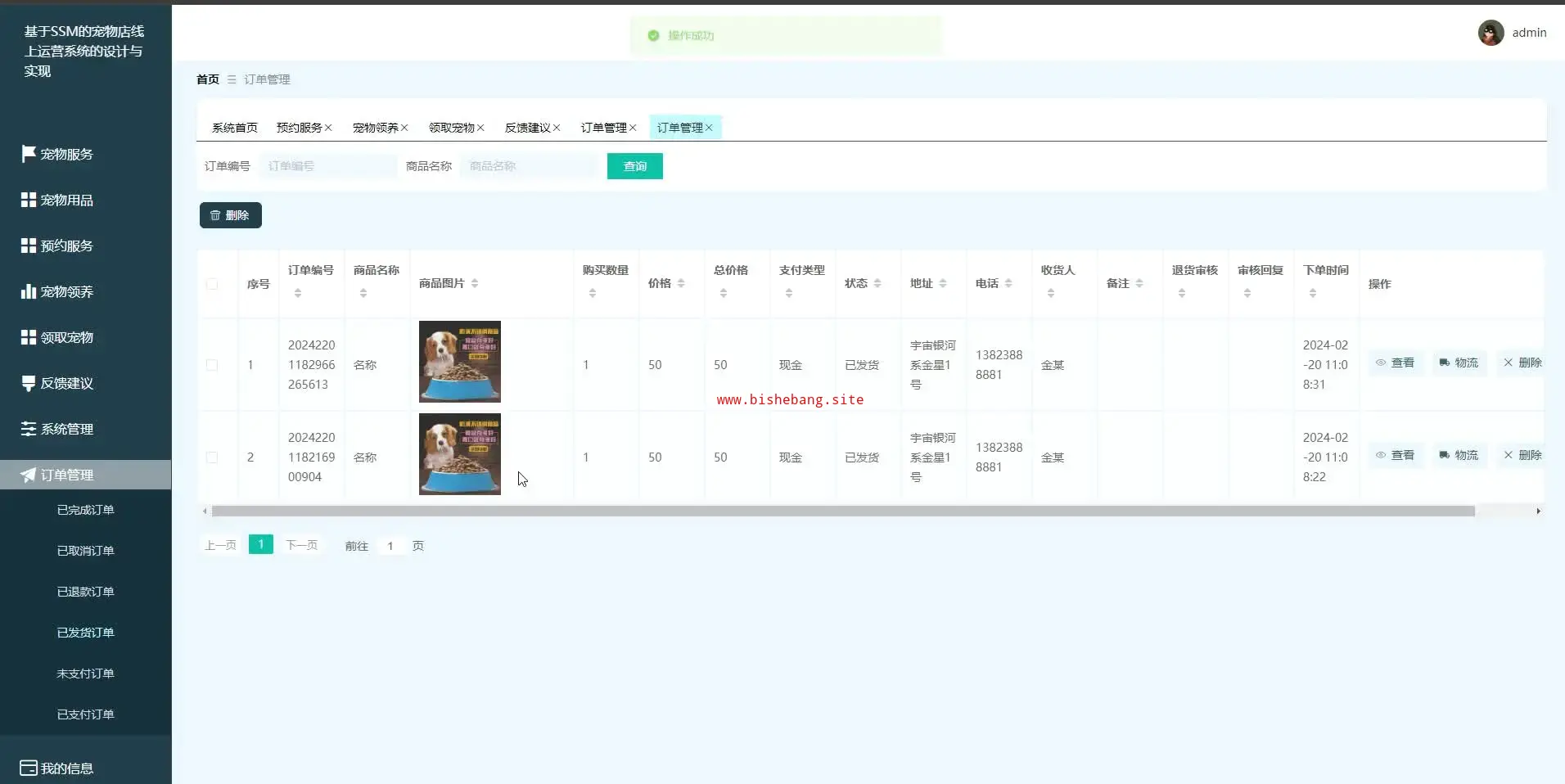Close the 领取宠物 tab
Viewport: 1565px width, 784px height.
pyautogui.click(x=480, y=128)
